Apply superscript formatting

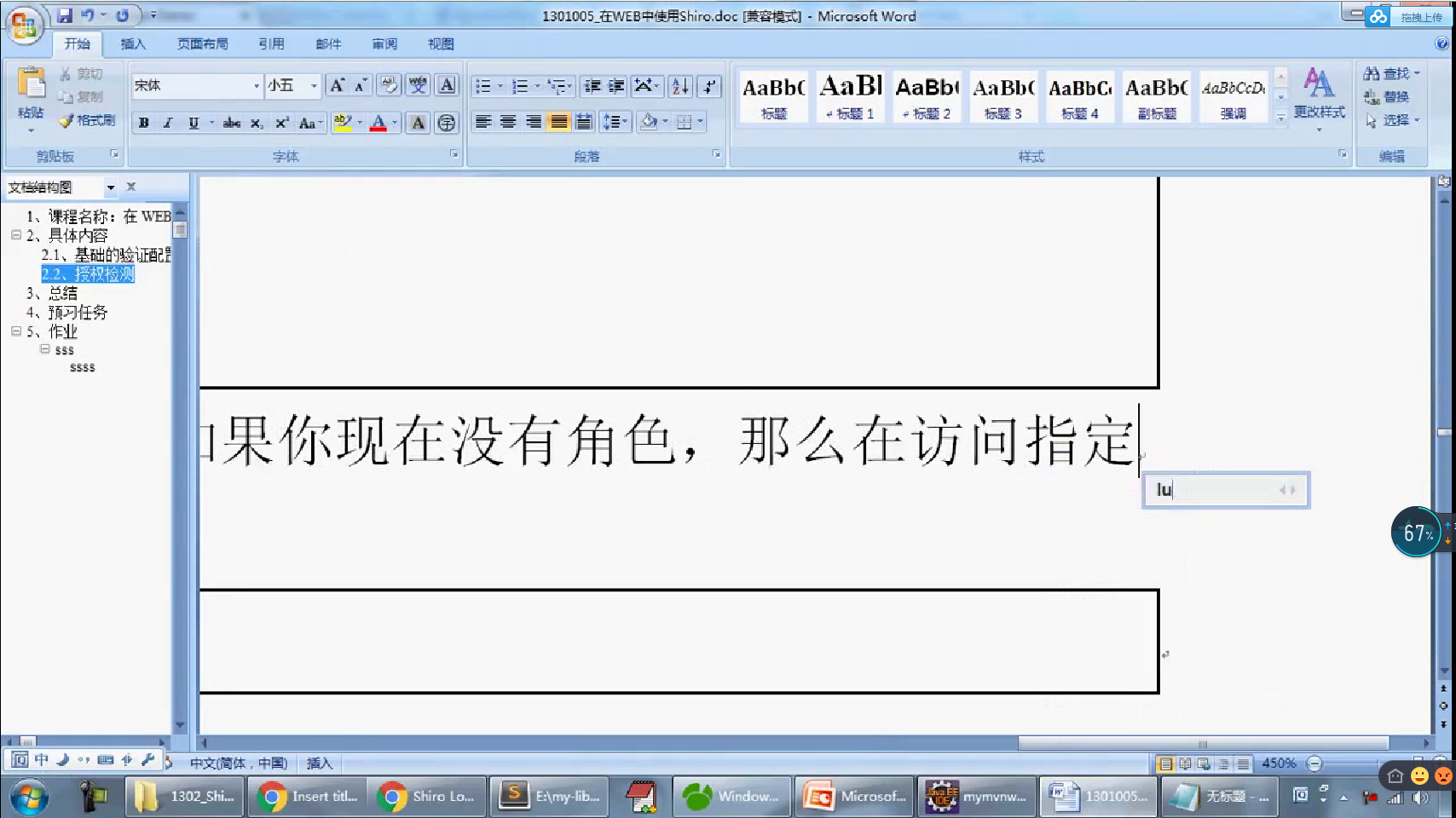282,123
